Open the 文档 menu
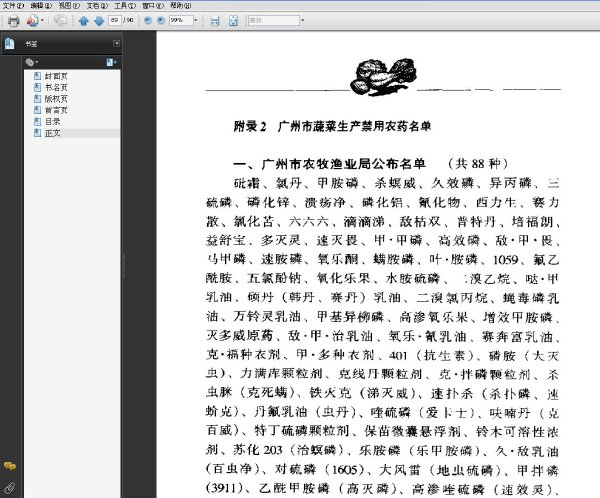This screenshot has width=600, height=498. click(97, 5)
